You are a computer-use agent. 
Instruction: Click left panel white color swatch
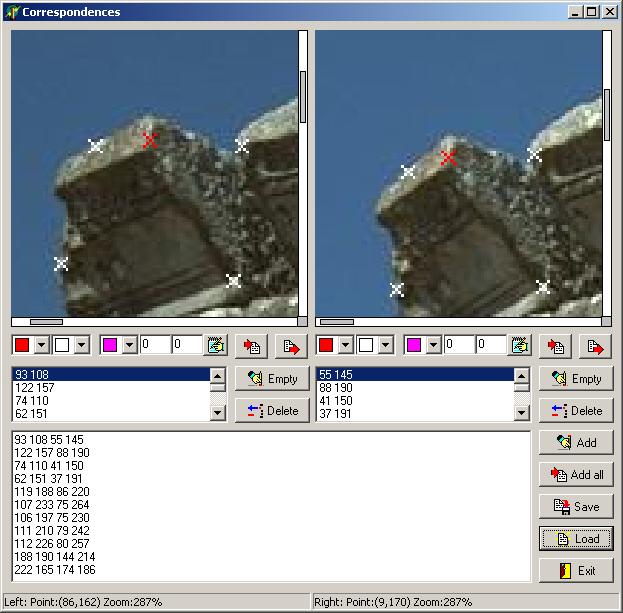[62, 345]
